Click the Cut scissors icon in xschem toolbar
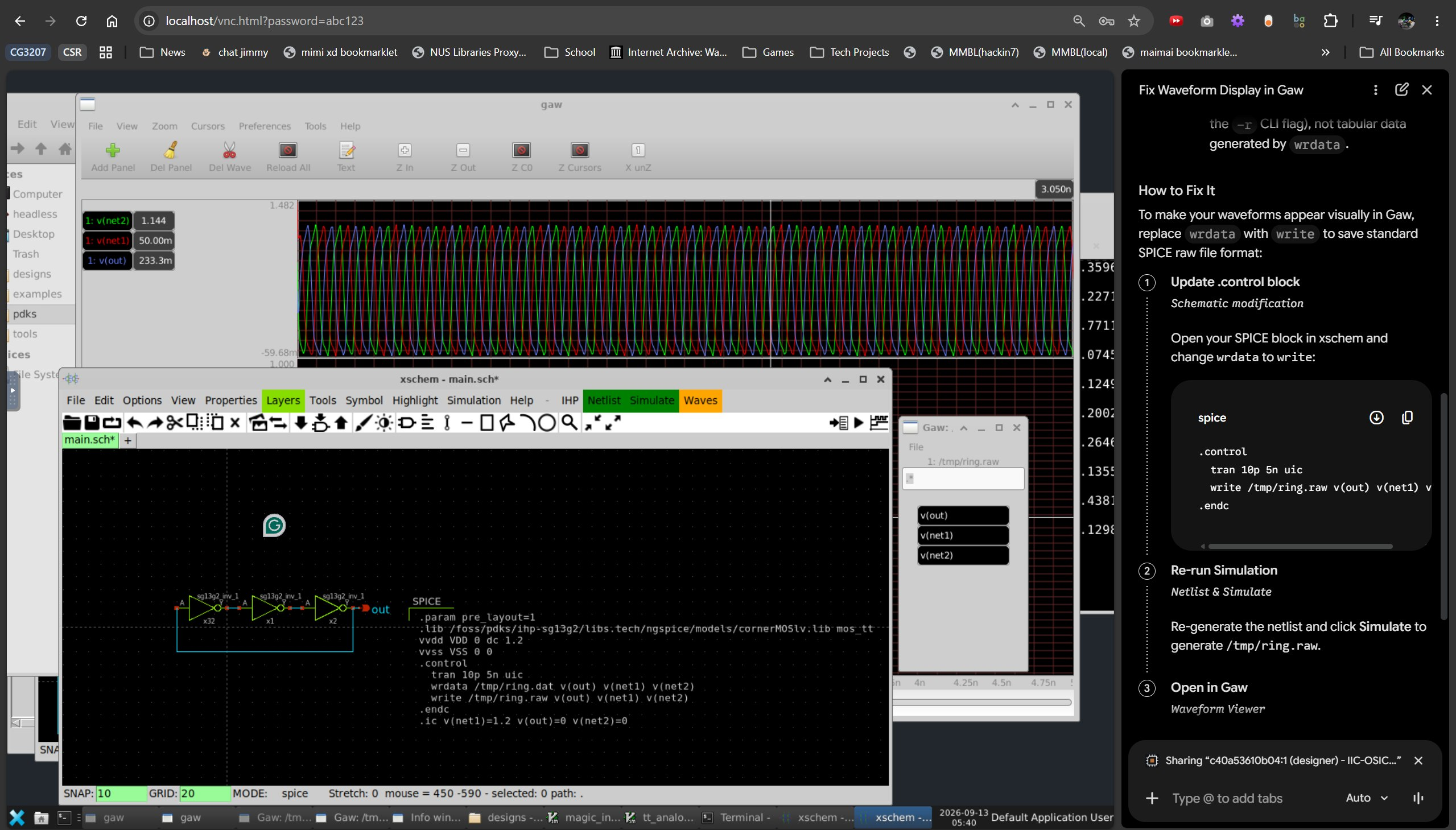 [x=175, y=423]
